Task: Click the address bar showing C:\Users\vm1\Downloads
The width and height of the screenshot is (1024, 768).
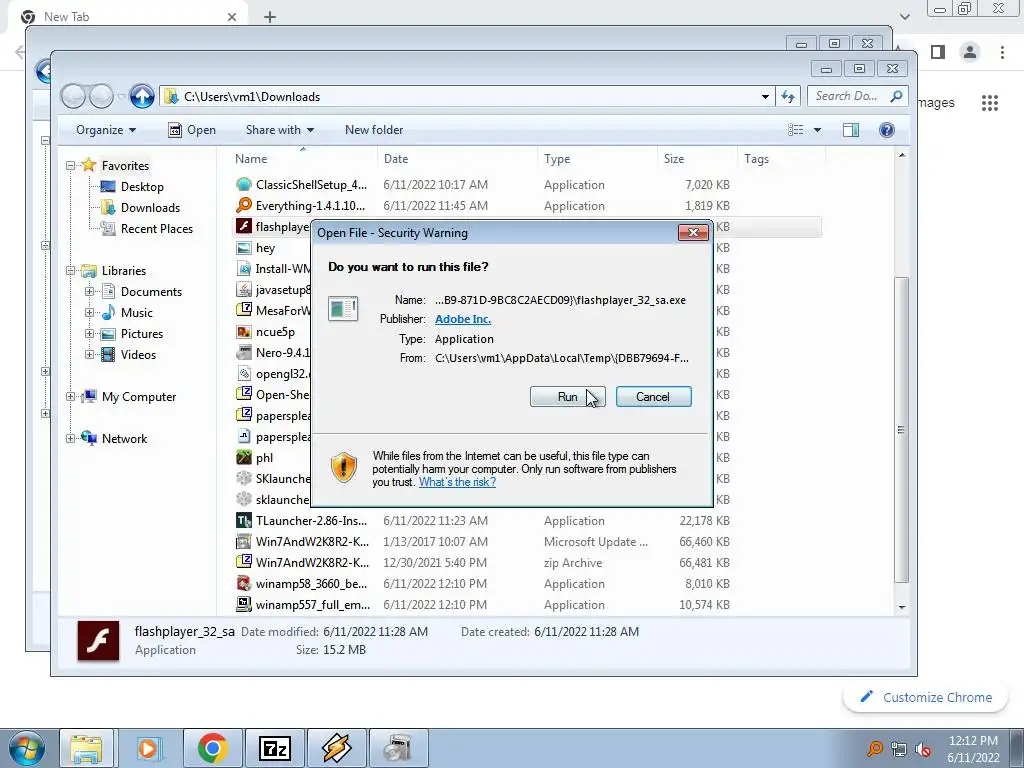Action: click(x=467, y=97)
